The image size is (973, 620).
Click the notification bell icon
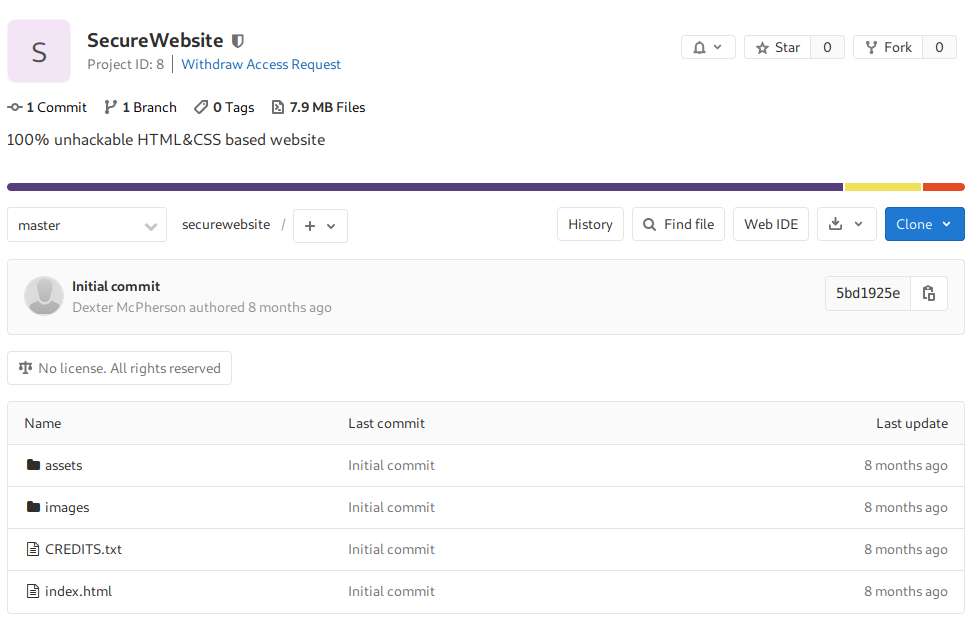[699, 48]
